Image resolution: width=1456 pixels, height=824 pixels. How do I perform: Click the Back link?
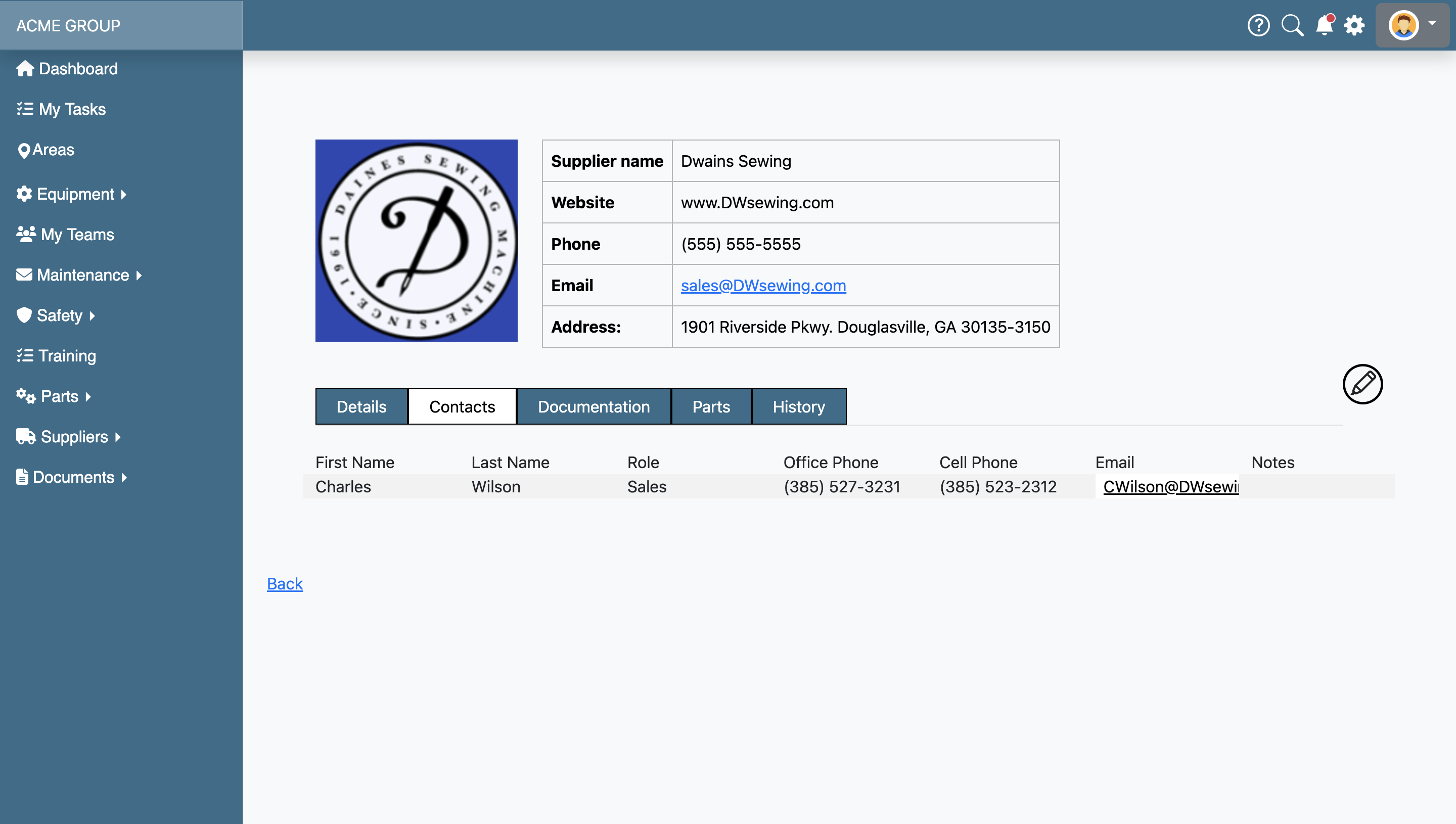pos(285,583)
